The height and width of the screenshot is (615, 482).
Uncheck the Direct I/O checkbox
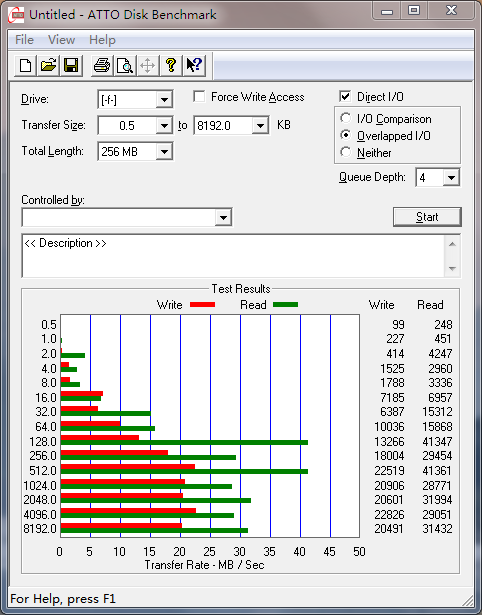pos(345,96)
